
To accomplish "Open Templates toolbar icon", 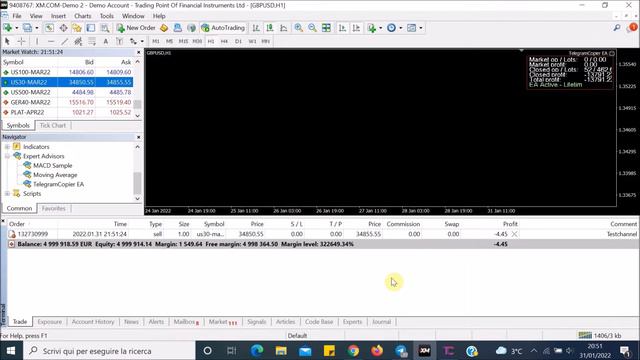I will tap(411, 28).
